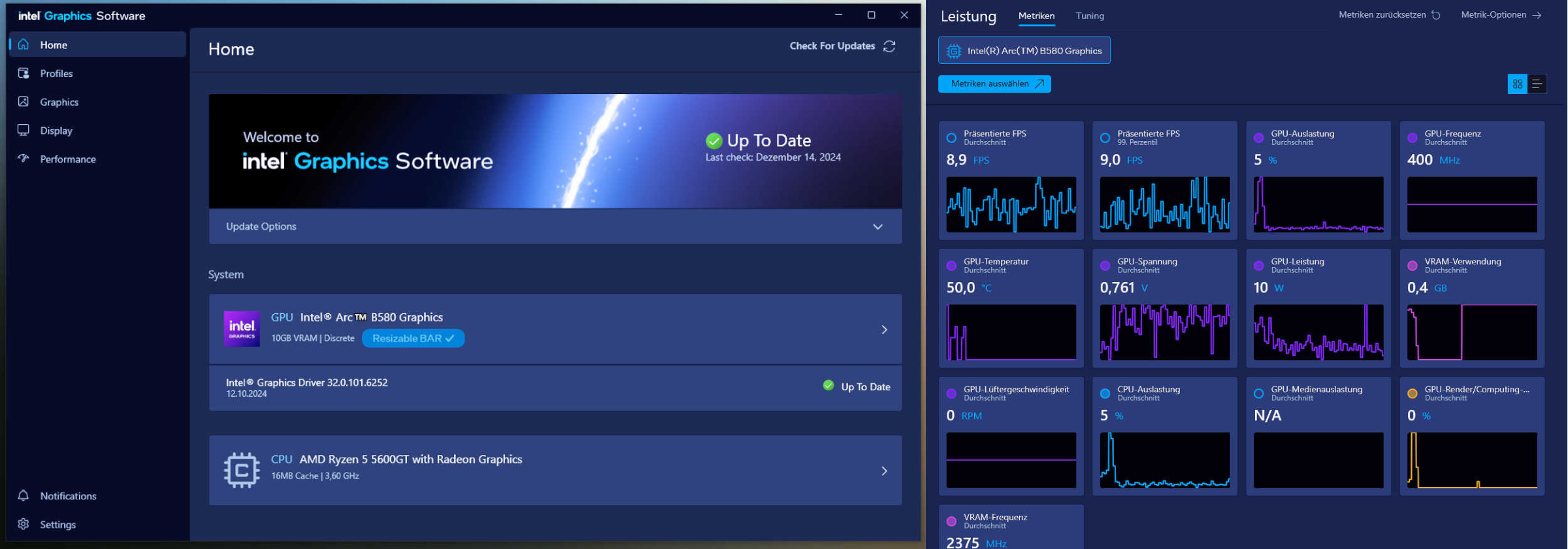Click Last check: Dezember 14, 2024 text
The image size is (1568, 549).
click(x=773, y=157)
